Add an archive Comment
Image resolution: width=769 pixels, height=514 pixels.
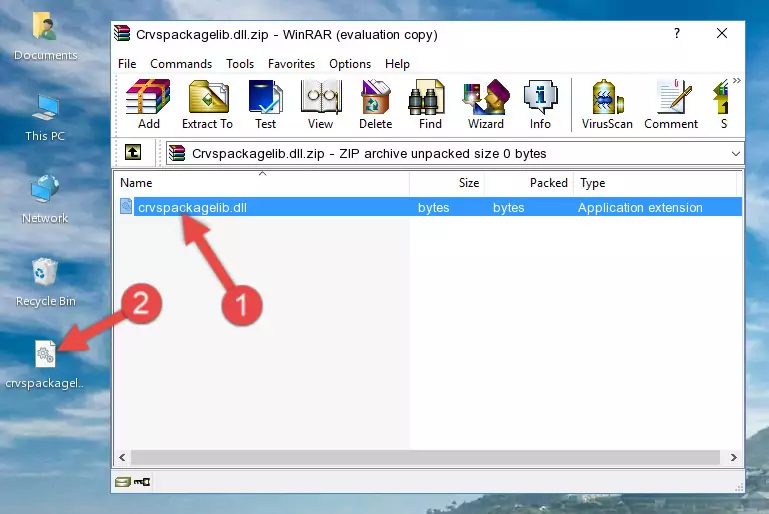[x=671, y=104]
